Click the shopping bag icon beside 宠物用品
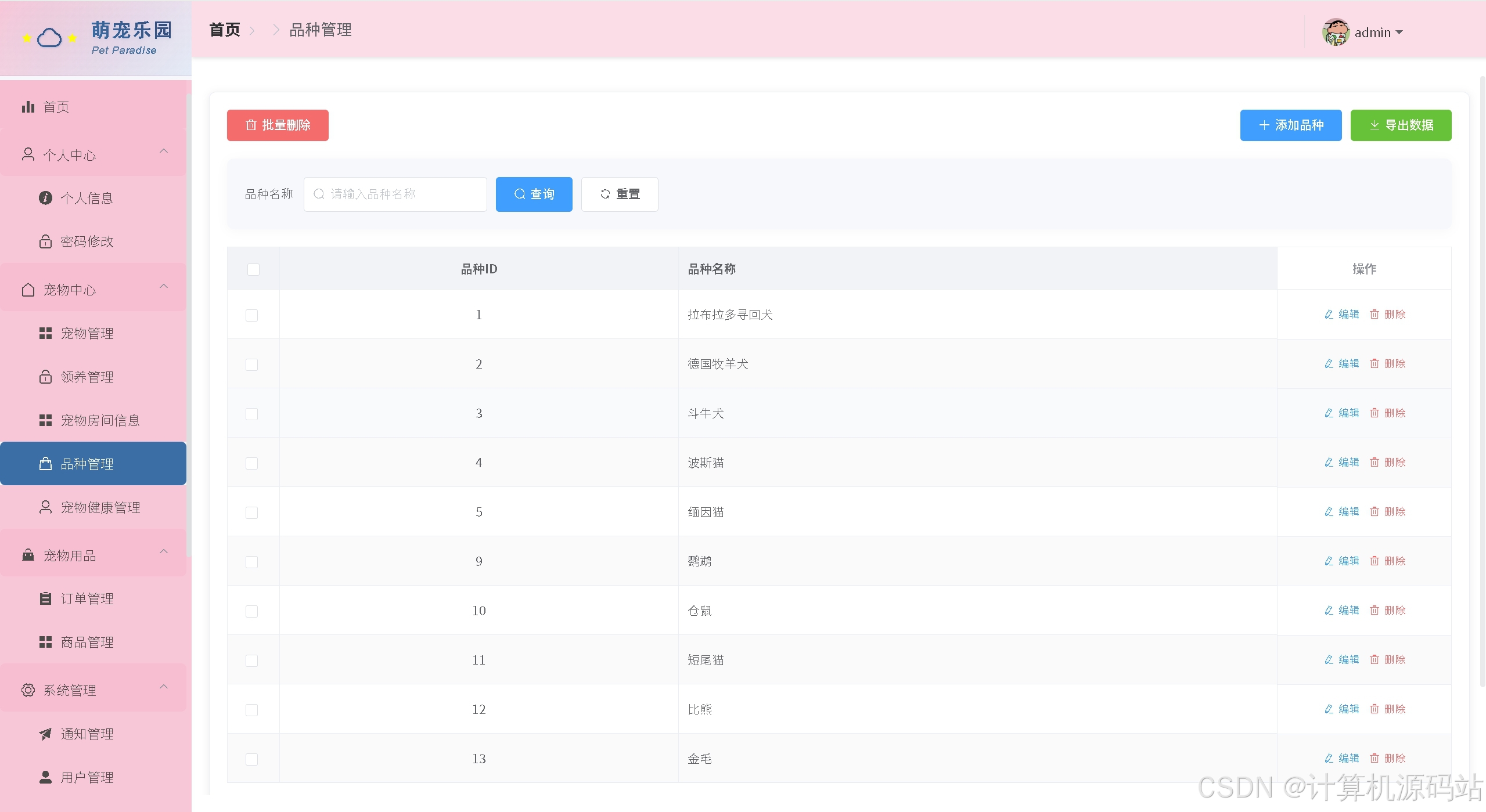The height and width of the screenshot is (812, 1486). pos(28,555)
